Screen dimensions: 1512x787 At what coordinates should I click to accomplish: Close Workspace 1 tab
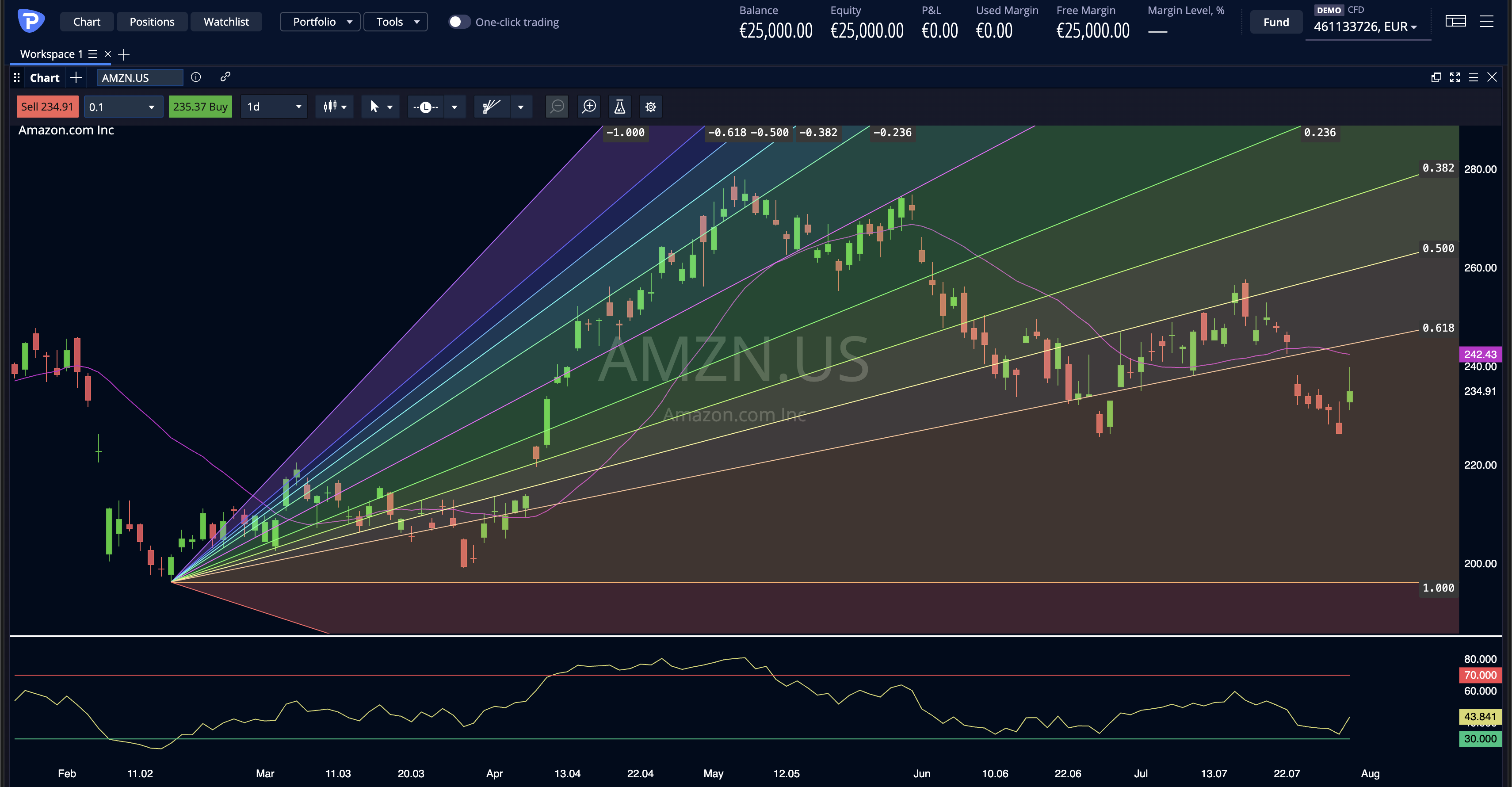107,54
